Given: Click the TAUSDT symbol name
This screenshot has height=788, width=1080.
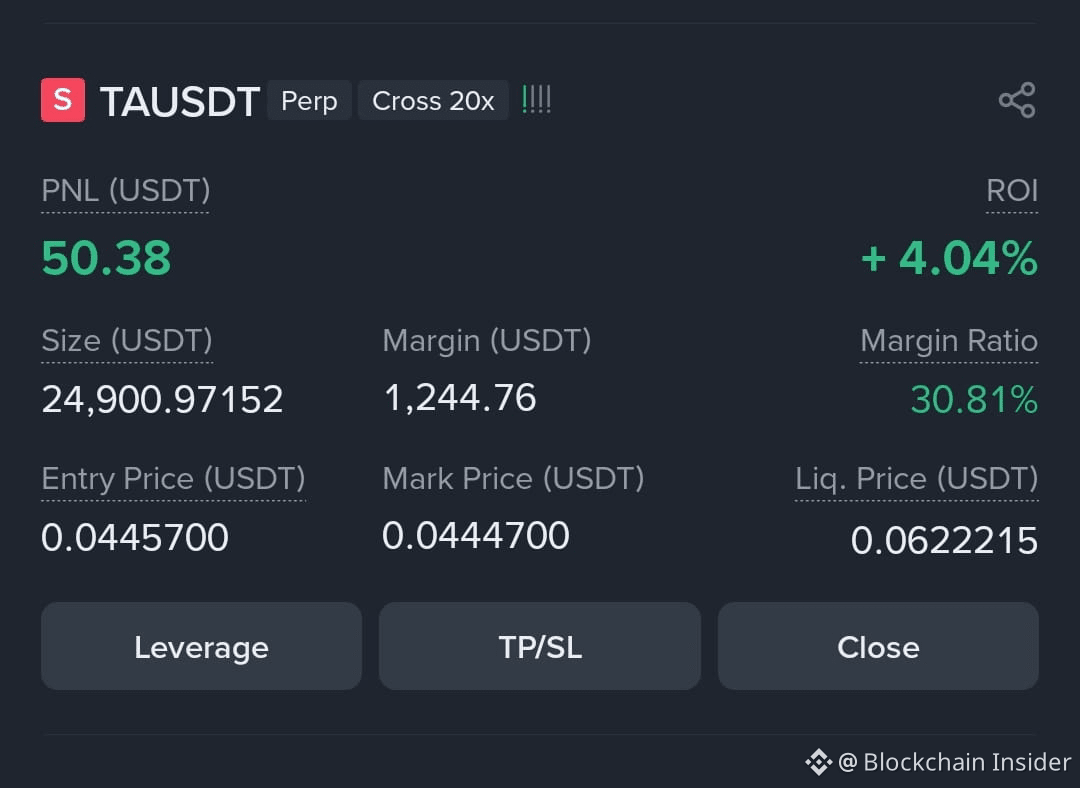Looking at the screenshot, I should [x=180, y=101].
